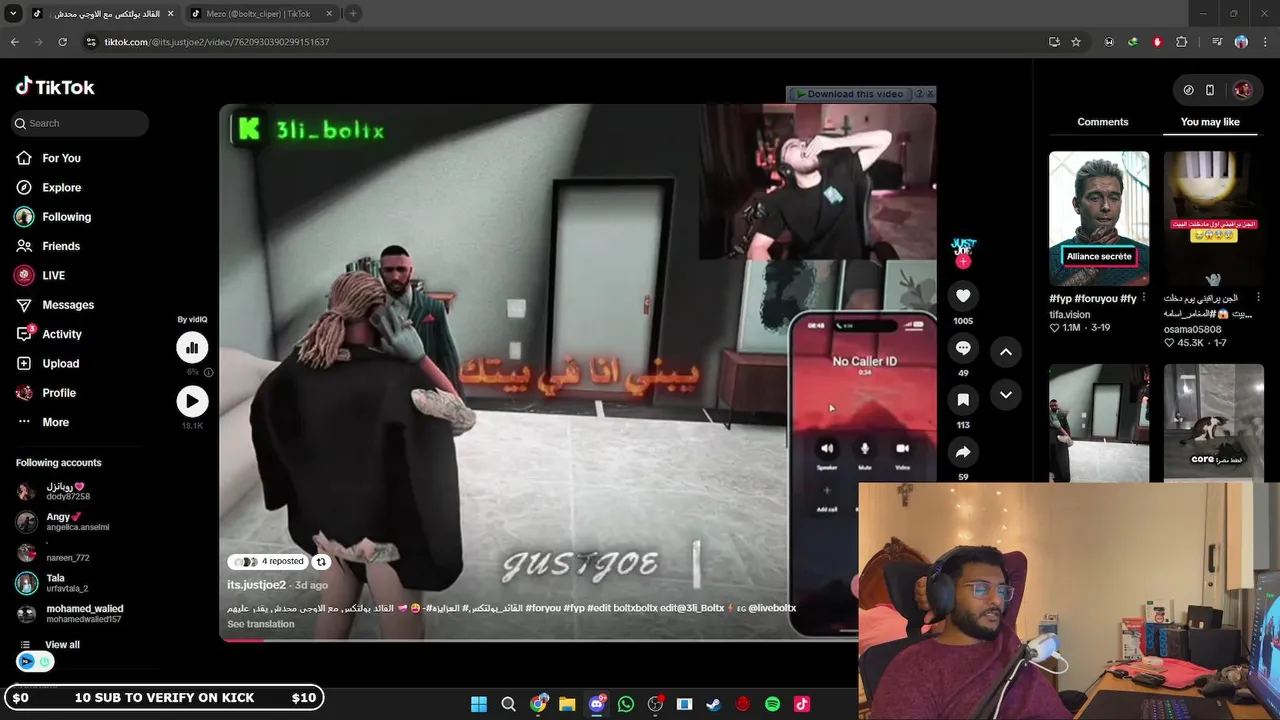Open Steam from the taskbar
The image size is (1280, 720).
(713, 704)
